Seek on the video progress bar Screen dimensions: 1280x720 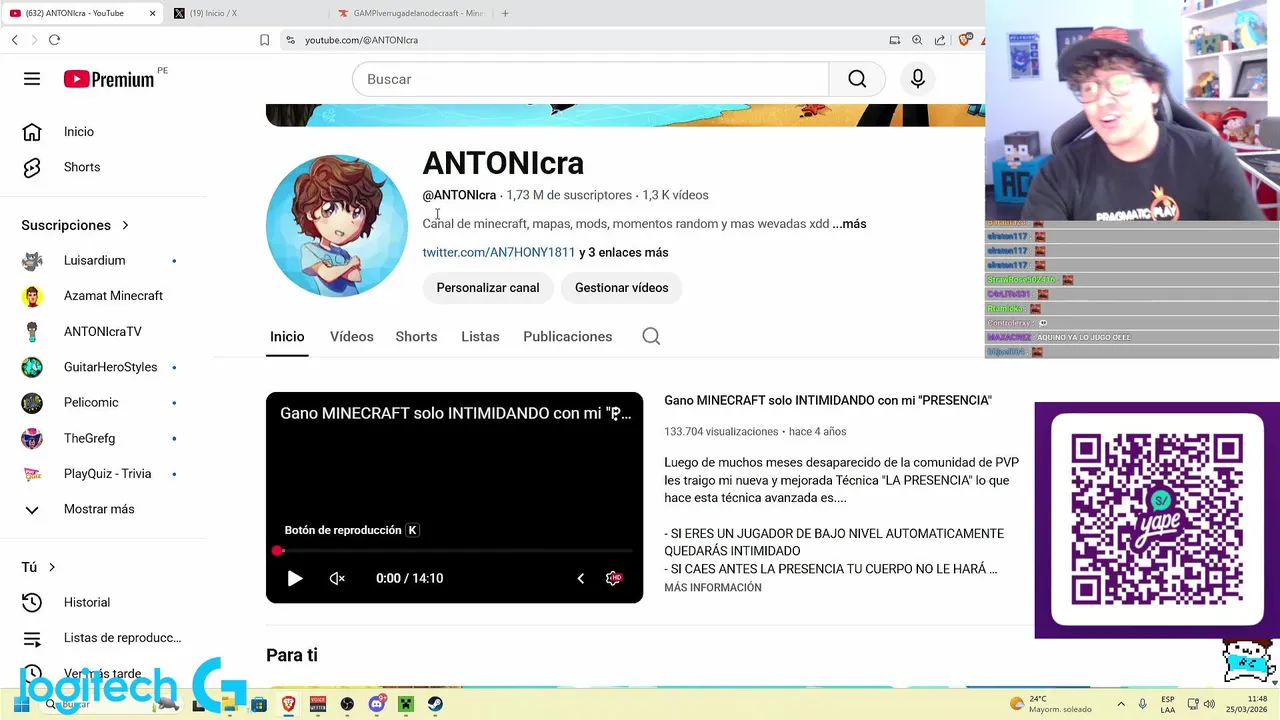pyautogui.click(x=454, y=551)
